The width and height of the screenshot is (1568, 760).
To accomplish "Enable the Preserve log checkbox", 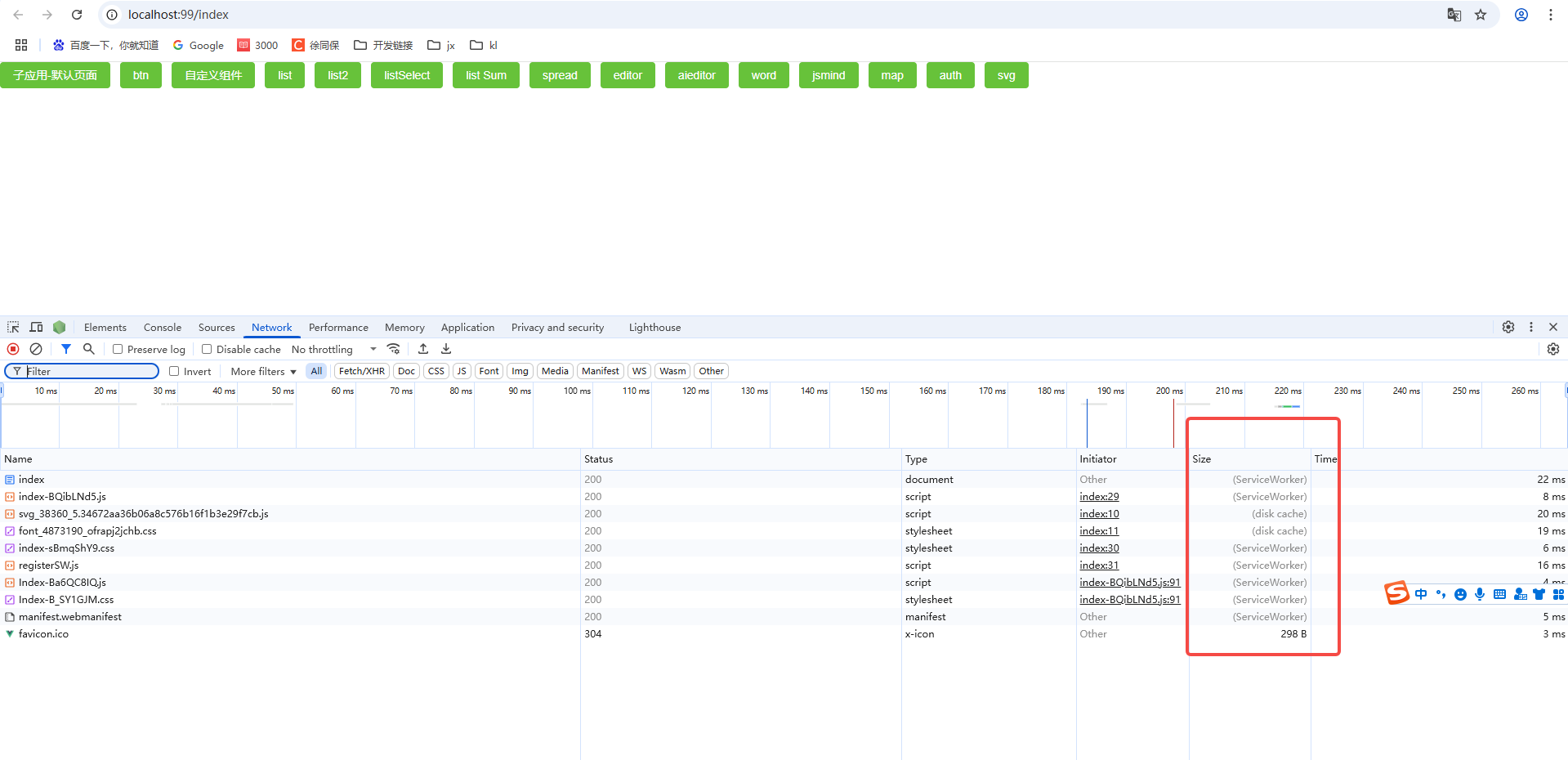I will pyautogui.click(x=118, y=349).
